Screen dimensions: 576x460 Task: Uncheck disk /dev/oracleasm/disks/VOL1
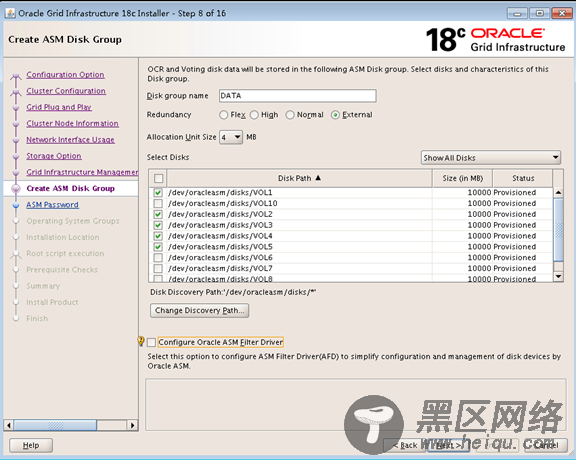[x=158, y=193]
